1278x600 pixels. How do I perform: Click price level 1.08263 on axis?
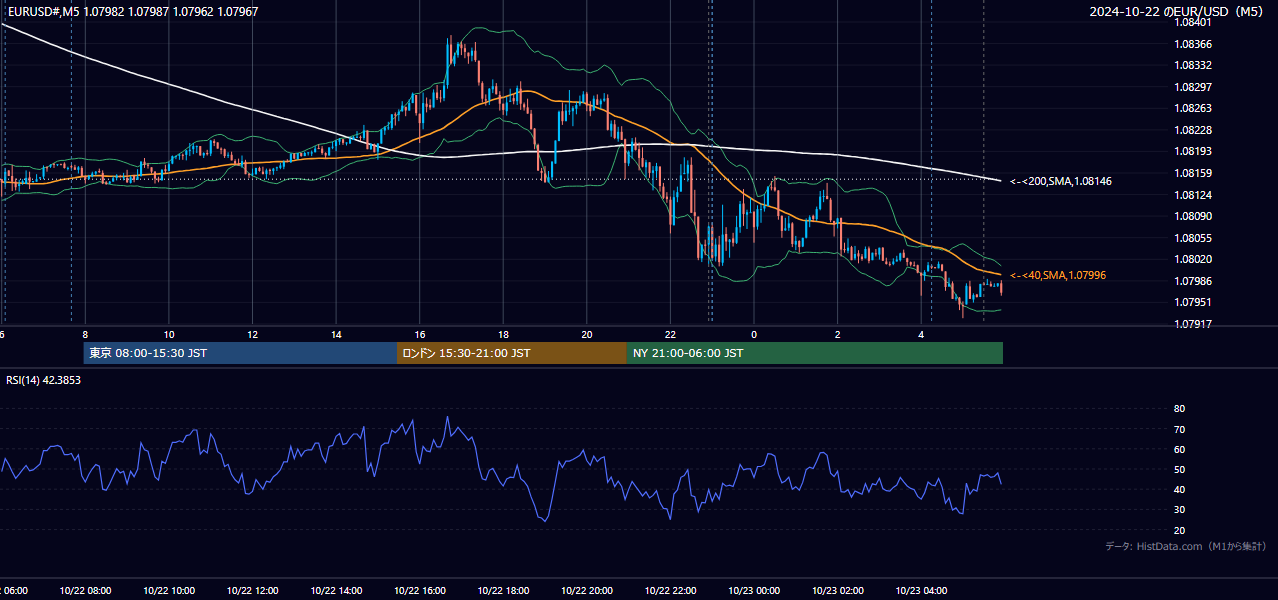point(1194,108)
